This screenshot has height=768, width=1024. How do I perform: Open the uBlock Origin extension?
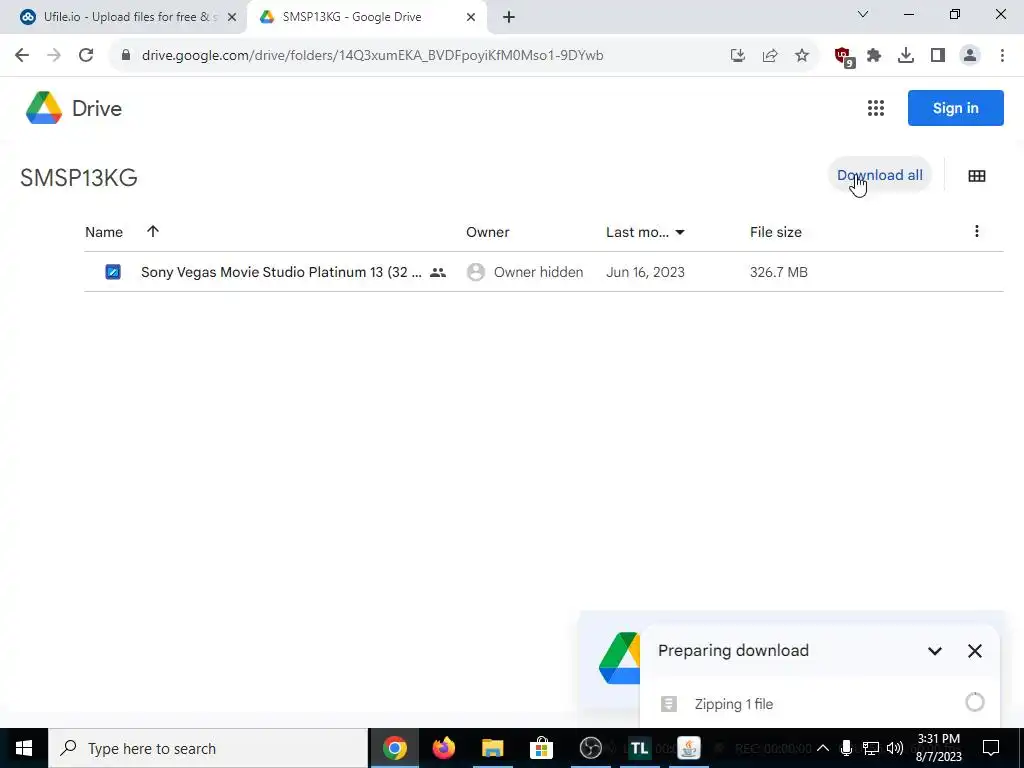click(844, 57)
